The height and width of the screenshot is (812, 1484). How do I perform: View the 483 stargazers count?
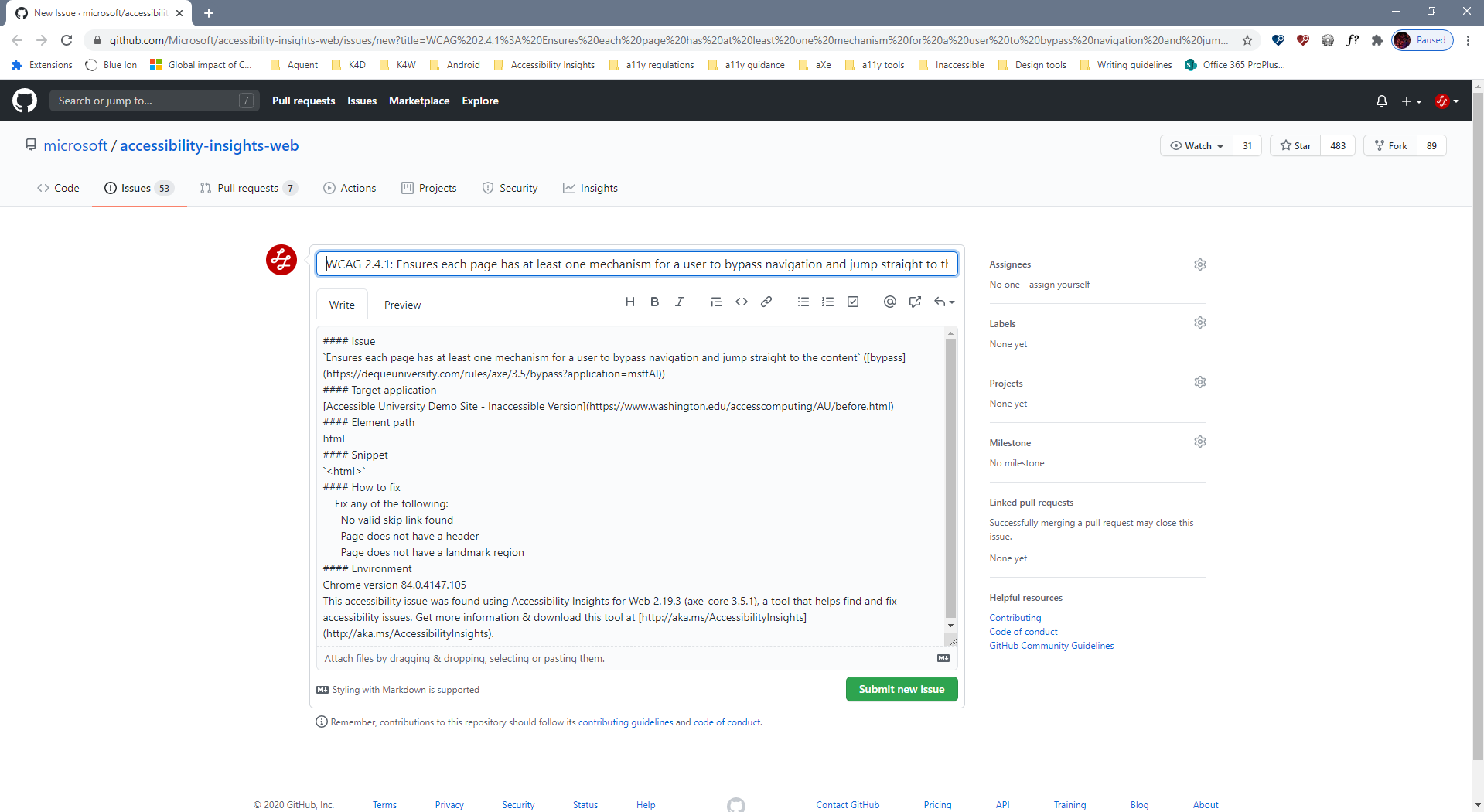1338,145
